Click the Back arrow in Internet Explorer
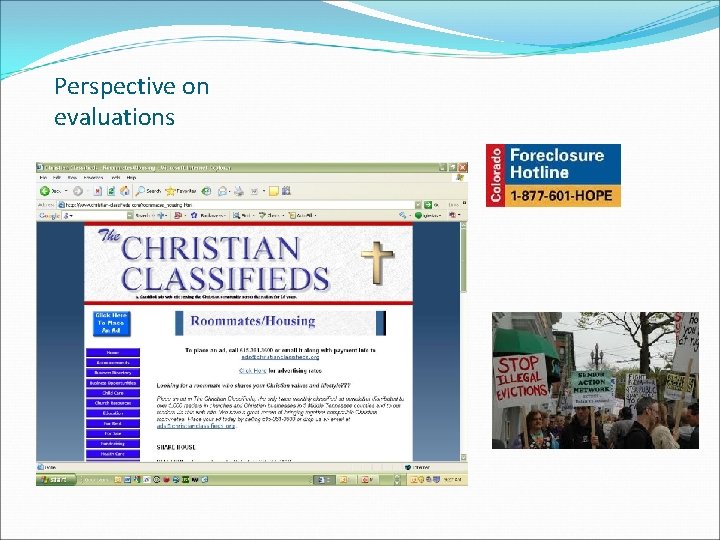 [45, 191]
